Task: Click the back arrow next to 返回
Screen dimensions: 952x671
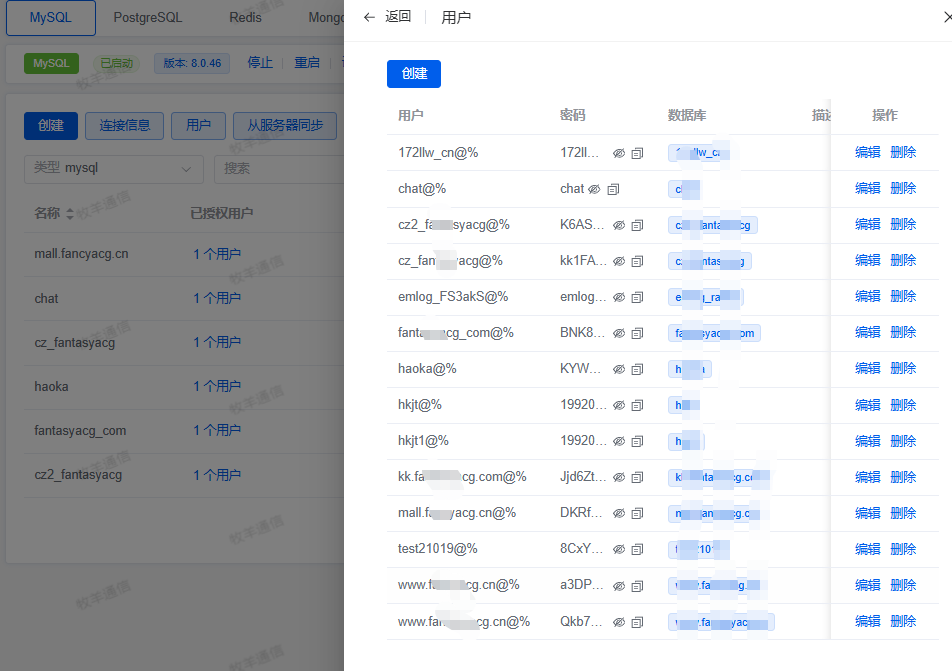Action: 369,17
